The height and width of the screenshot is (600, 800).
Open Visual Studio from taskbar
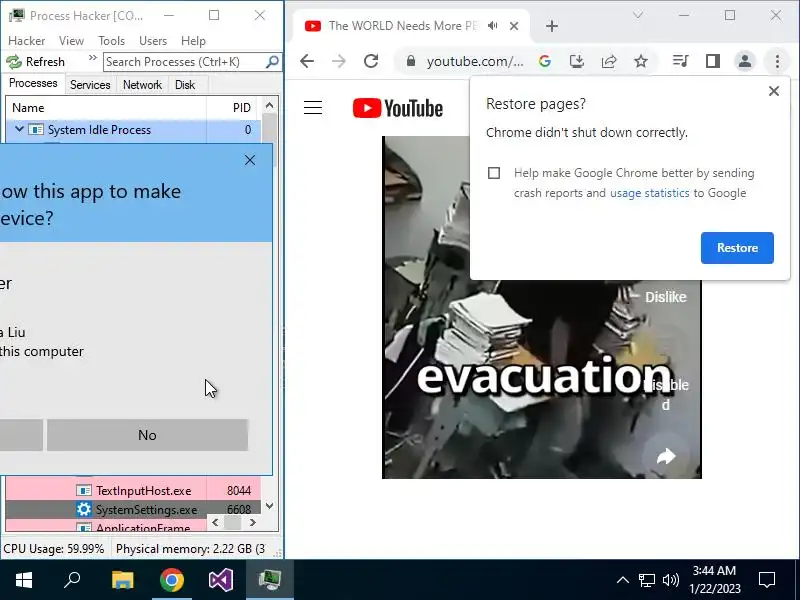(x=221, y=580)
